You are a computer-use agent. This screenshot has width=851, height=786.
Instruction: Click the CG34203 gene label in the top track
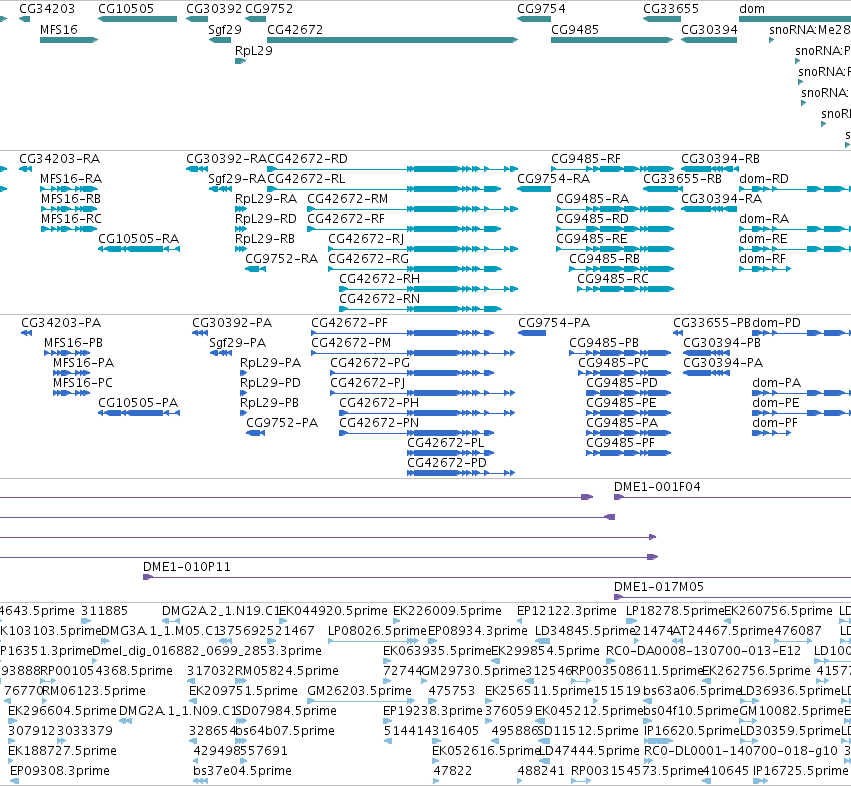pos(47,9)
